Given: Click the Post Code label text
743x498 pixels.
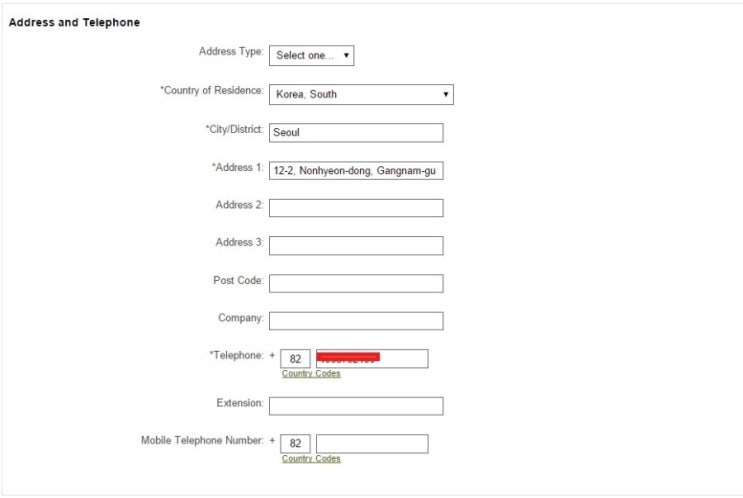Looking at the screenshot, I should pyautogui.click(x=238, y=281).
